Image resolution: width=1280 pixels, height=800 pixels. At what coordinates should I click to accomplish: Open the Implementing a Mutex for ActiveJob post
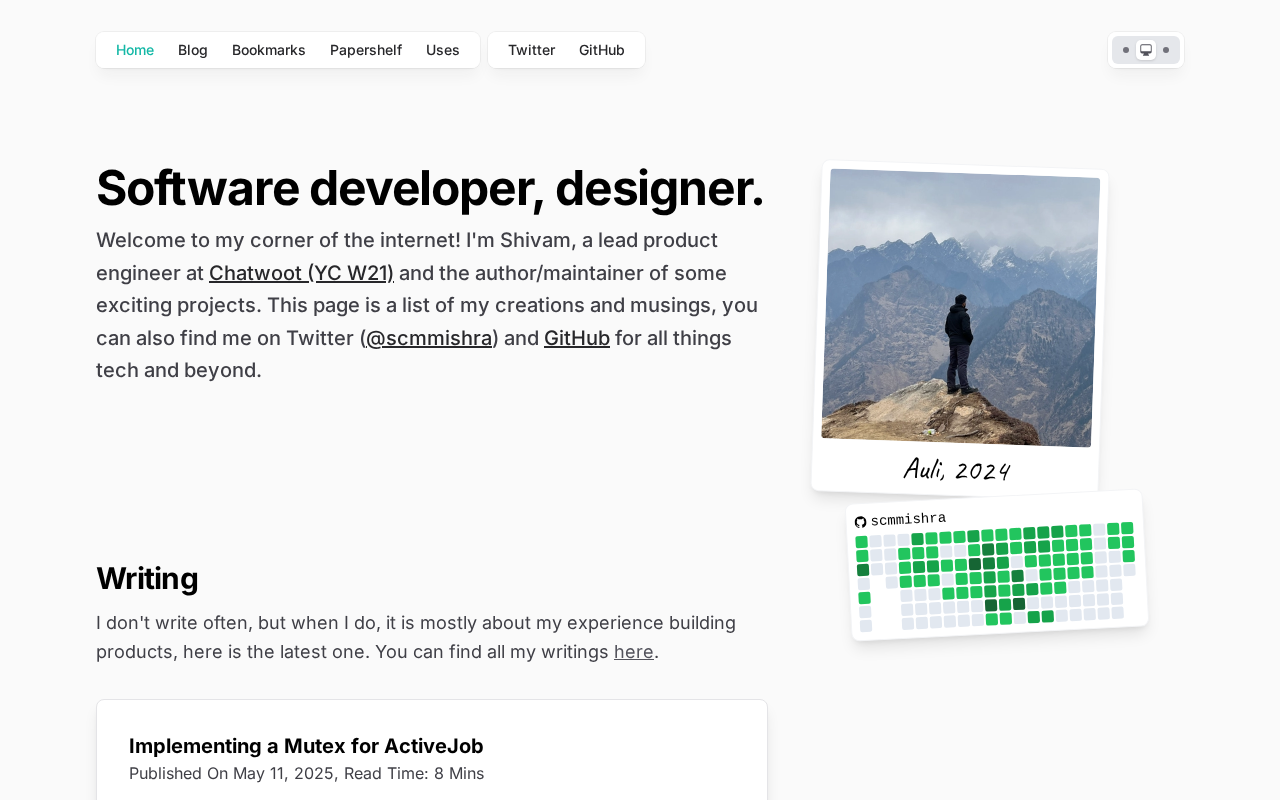pos(306,746)
